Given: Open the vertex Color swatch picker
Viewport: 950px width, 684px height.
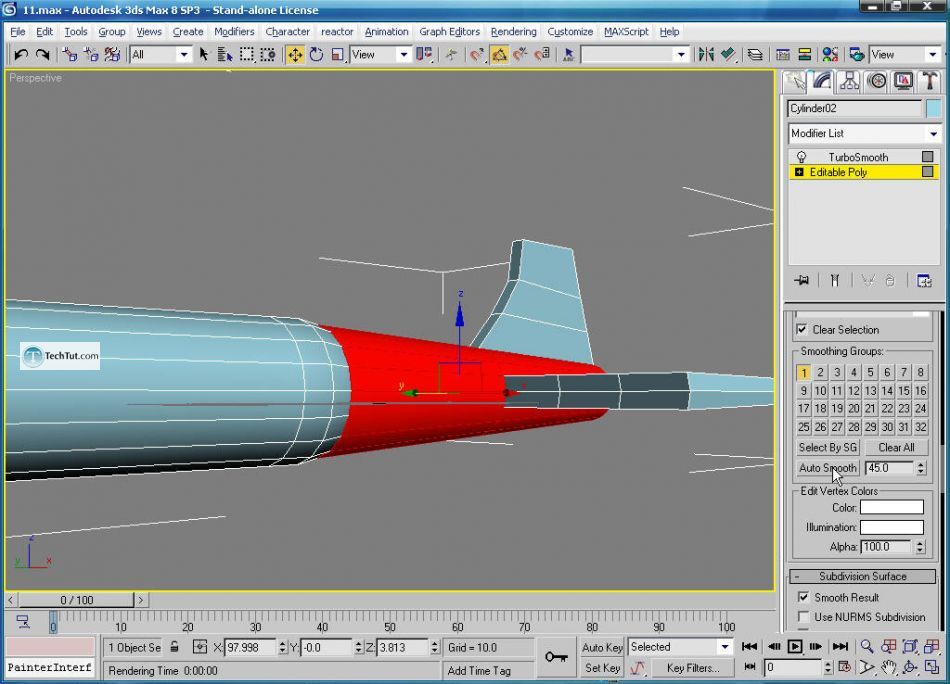Looking at the screenshot, I should (x=892, y=507).
